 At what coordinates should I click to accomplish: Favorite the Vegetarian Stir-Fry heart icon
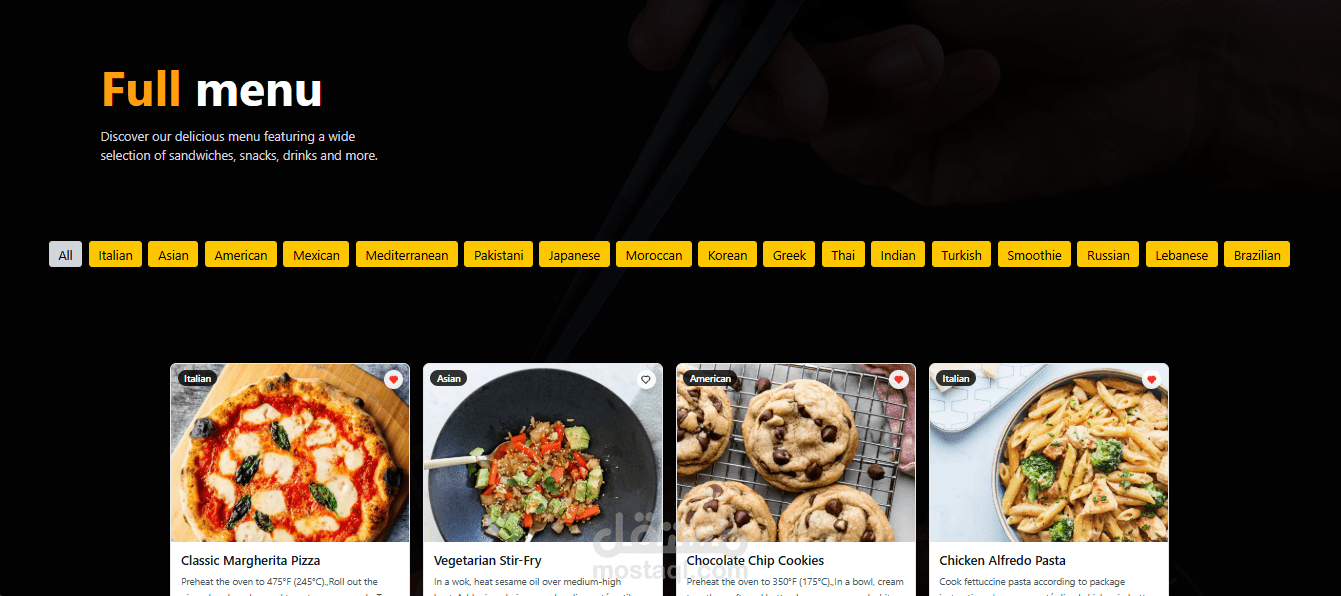[x=646, y=380]
